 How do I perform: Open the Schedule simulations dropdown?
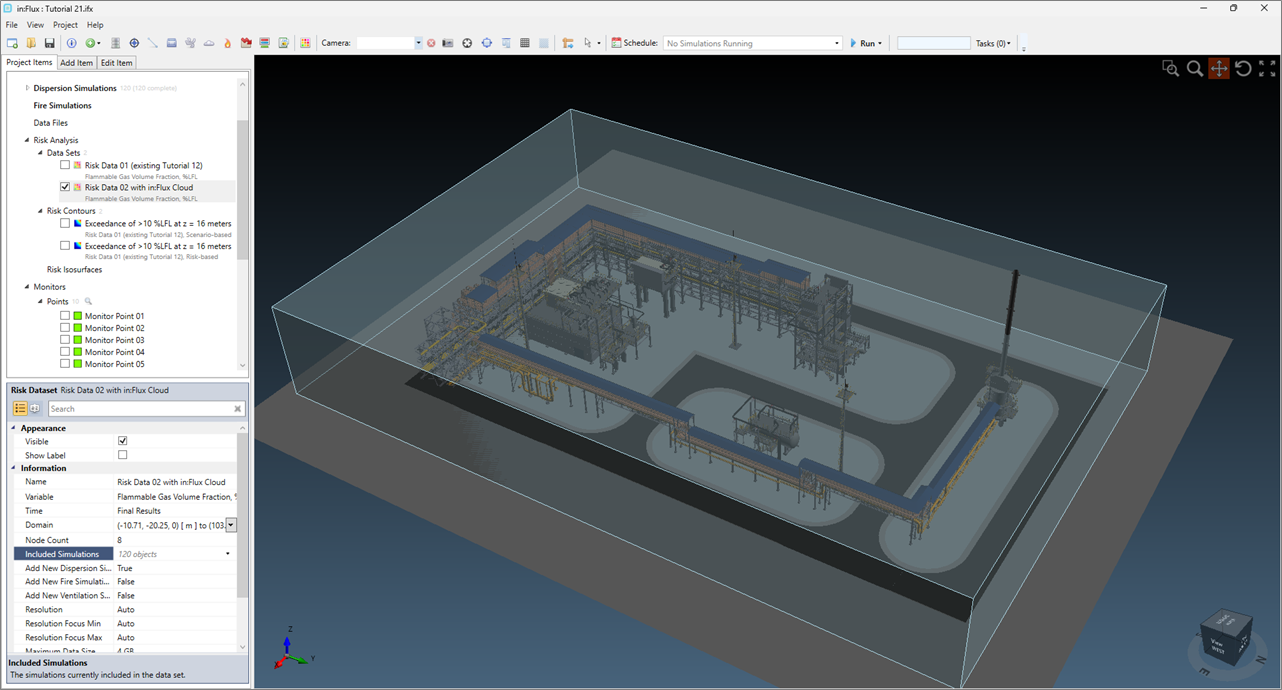point(836,43)
